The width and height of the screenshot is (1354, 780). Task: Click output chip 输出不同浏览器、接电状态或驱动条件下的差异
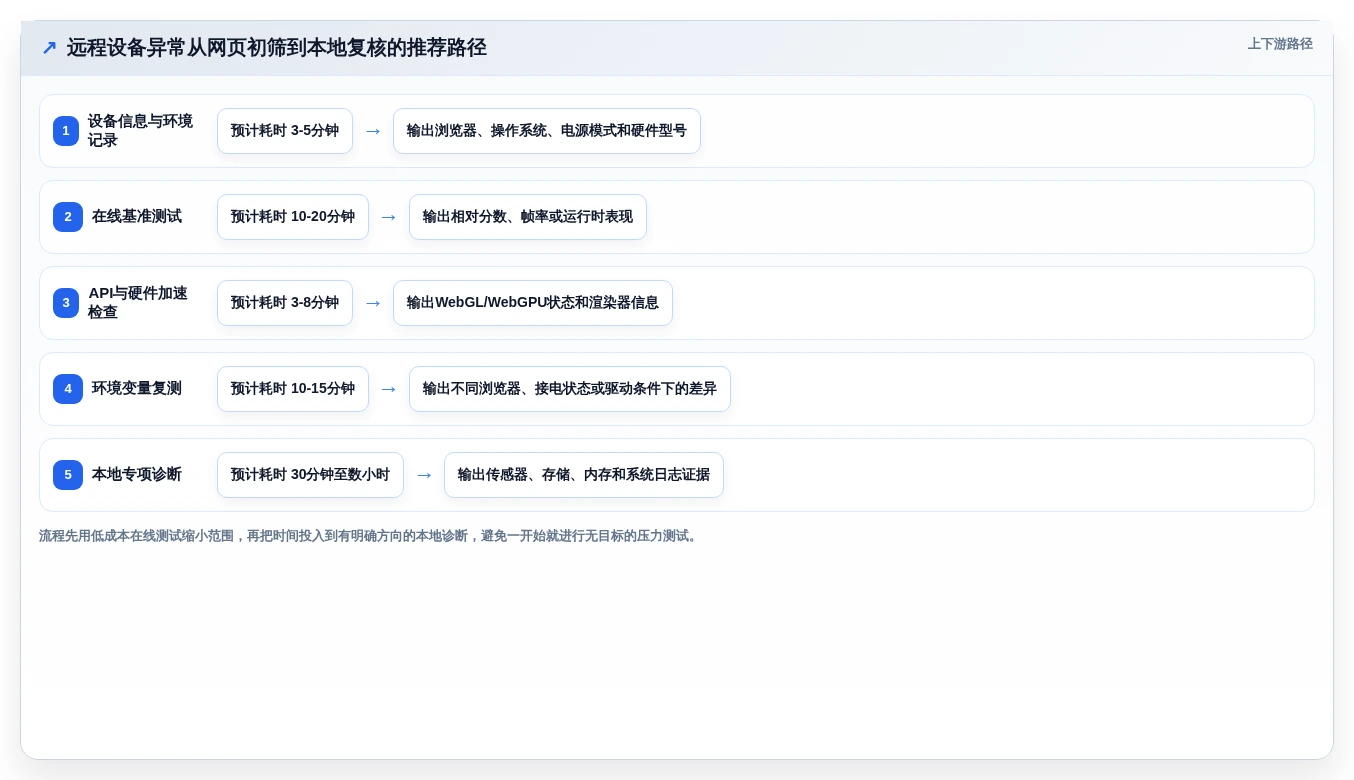(570, 389)
